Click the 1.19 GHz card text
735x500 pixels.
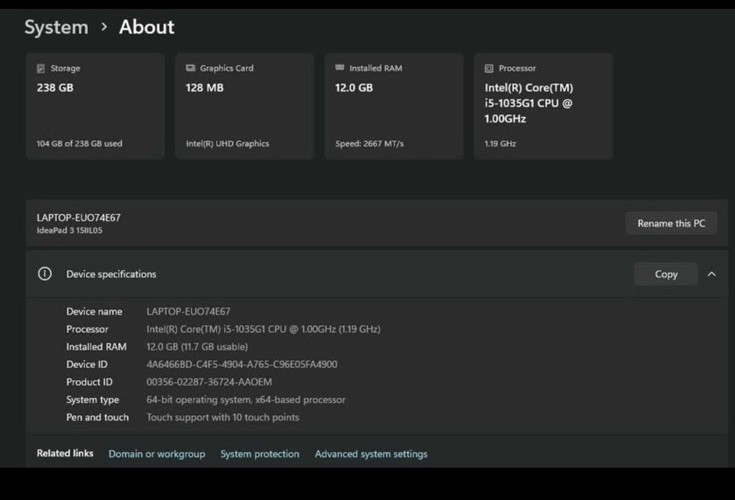coord(500,143)
